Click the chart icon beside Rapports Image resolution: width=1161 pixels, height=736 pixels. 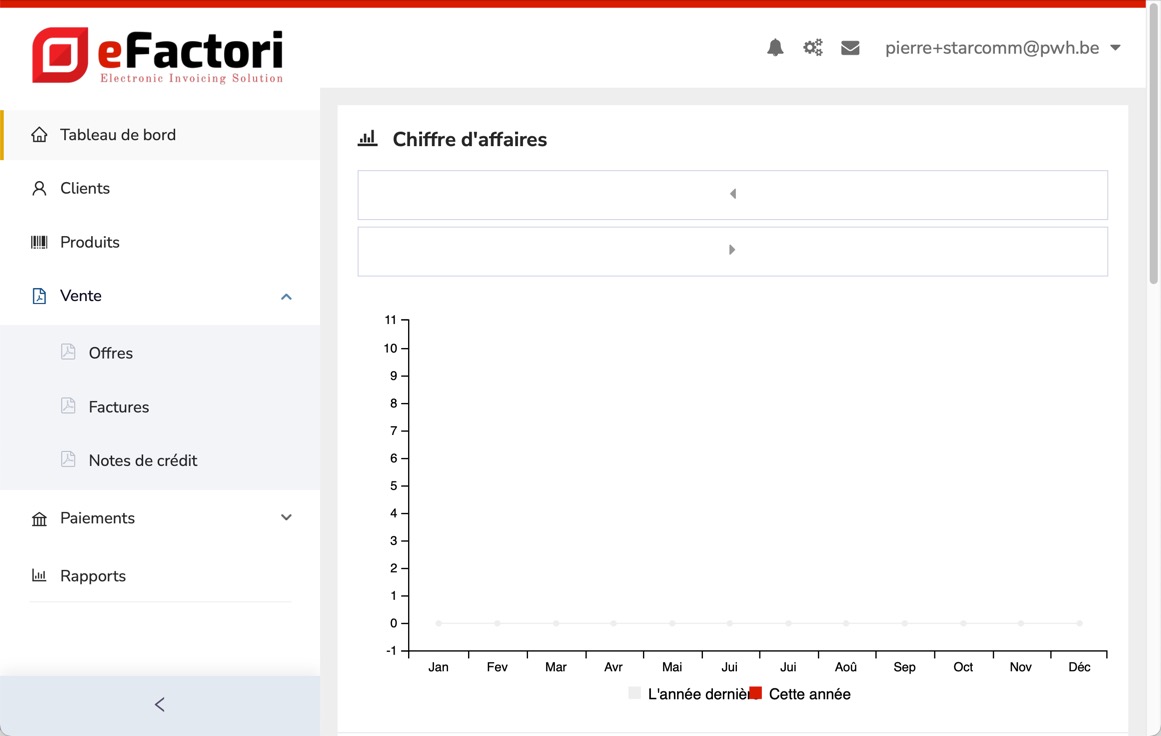pyautogui.click(x=39, y=576)
